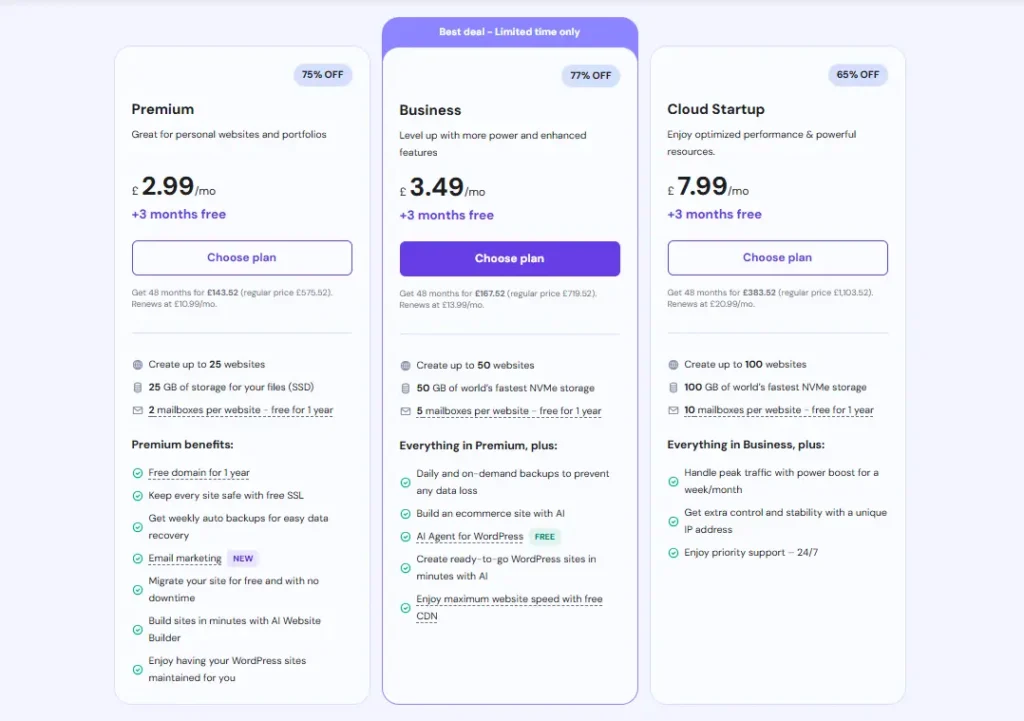Click the checkmark icon beside Enjoy priority support

(673, 553)
